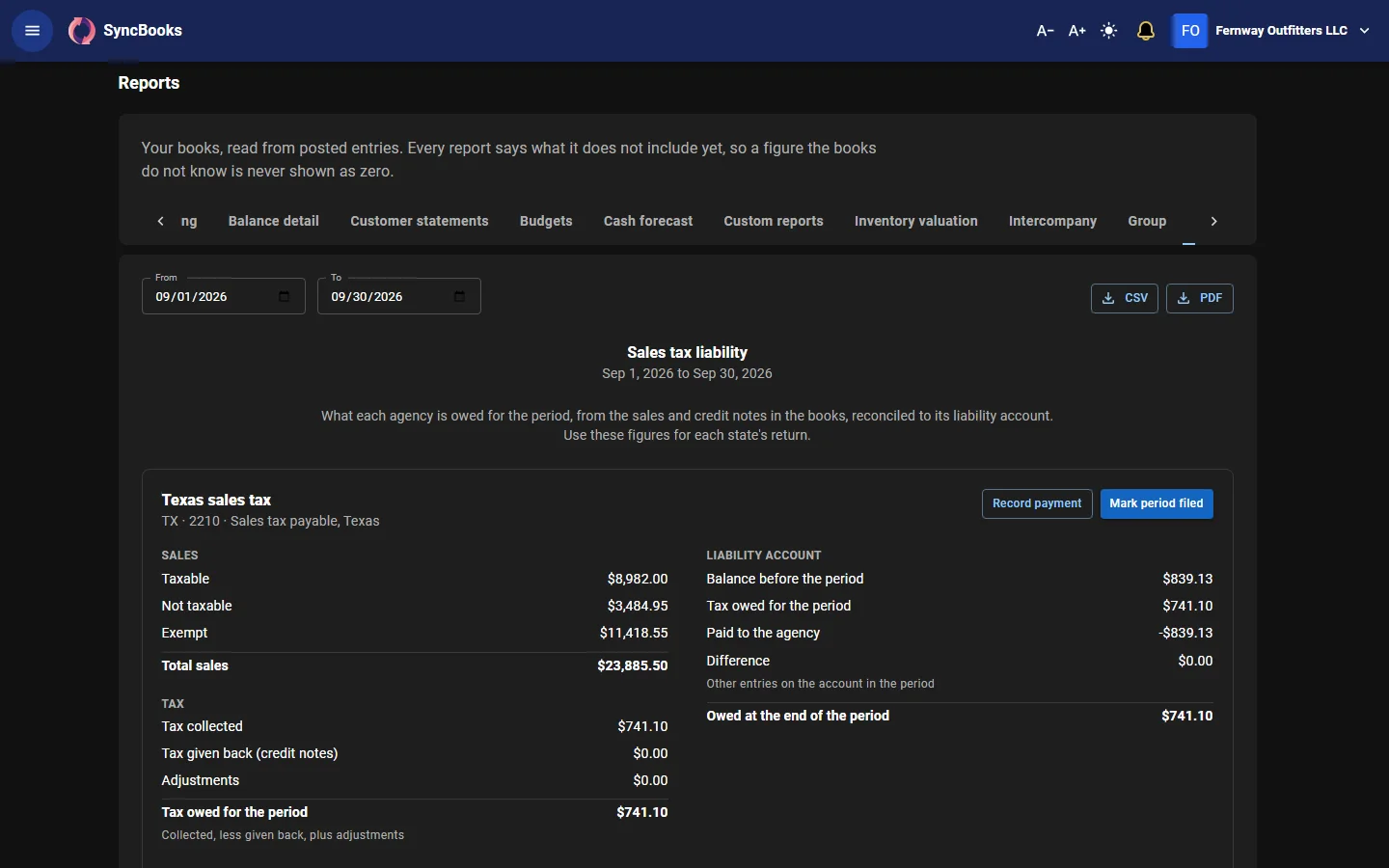Download the report as CSV
The width and height of the screenshot is (1389, 868).
1125,298
